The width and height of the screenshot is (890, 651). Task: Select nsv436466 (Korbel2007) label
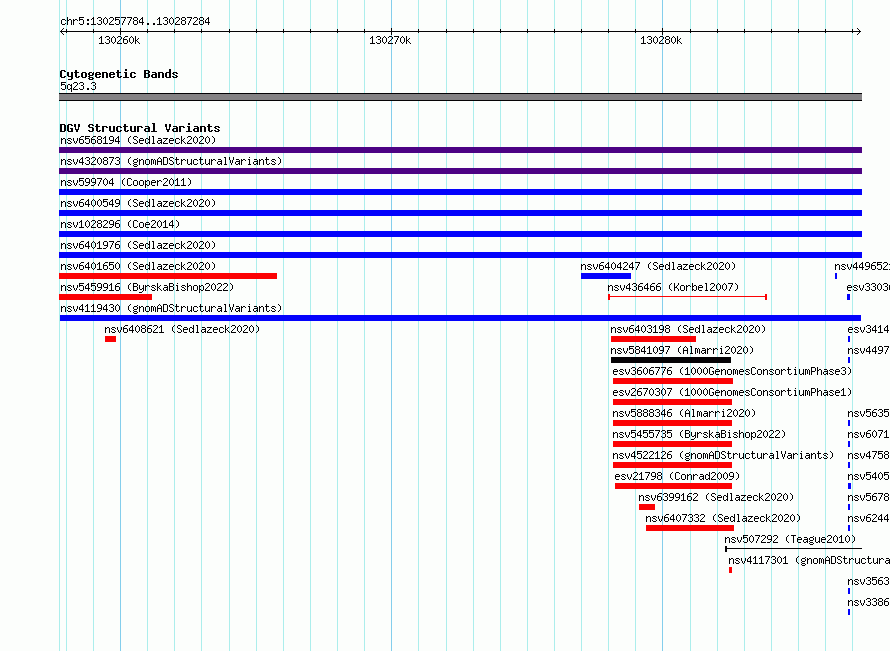[x=673, y=287]
